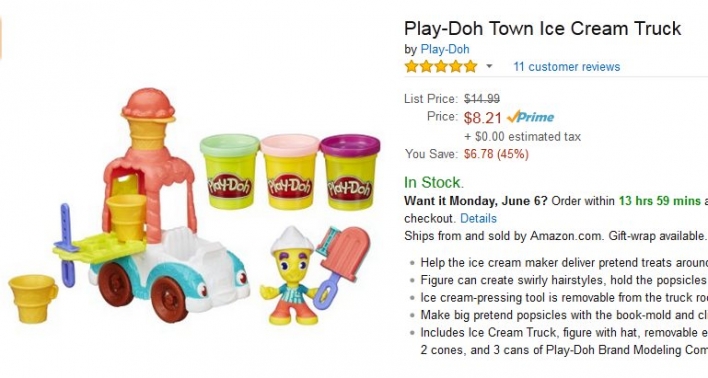Click the red popsicle mold image
The height and width of the screenshot is (378, 708).
pos(343,262)
